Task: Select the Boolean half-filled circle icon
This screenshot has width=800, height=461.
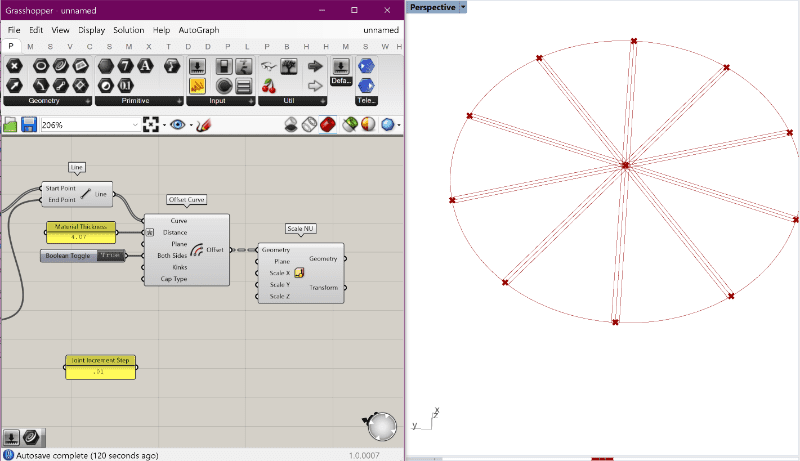Action: pos(106,86)
